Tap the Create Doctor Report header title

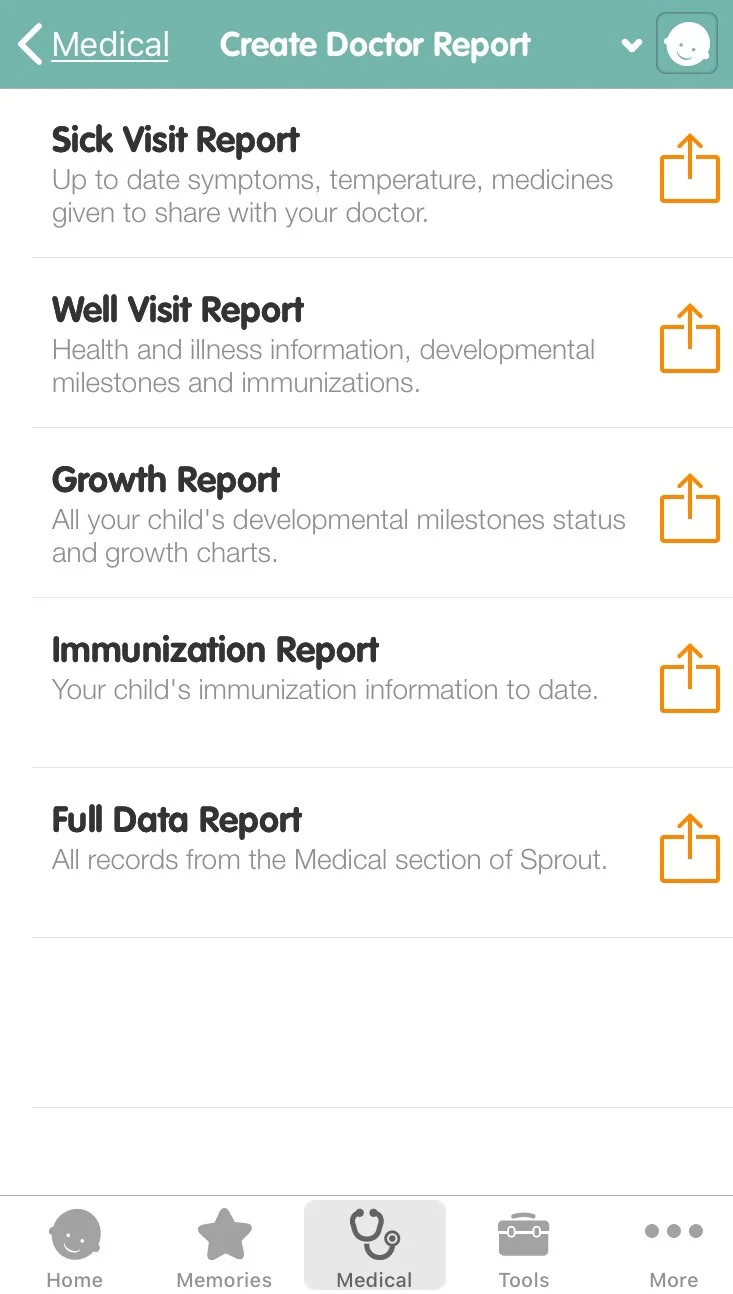pyautogui.click(x=375, y=45)
